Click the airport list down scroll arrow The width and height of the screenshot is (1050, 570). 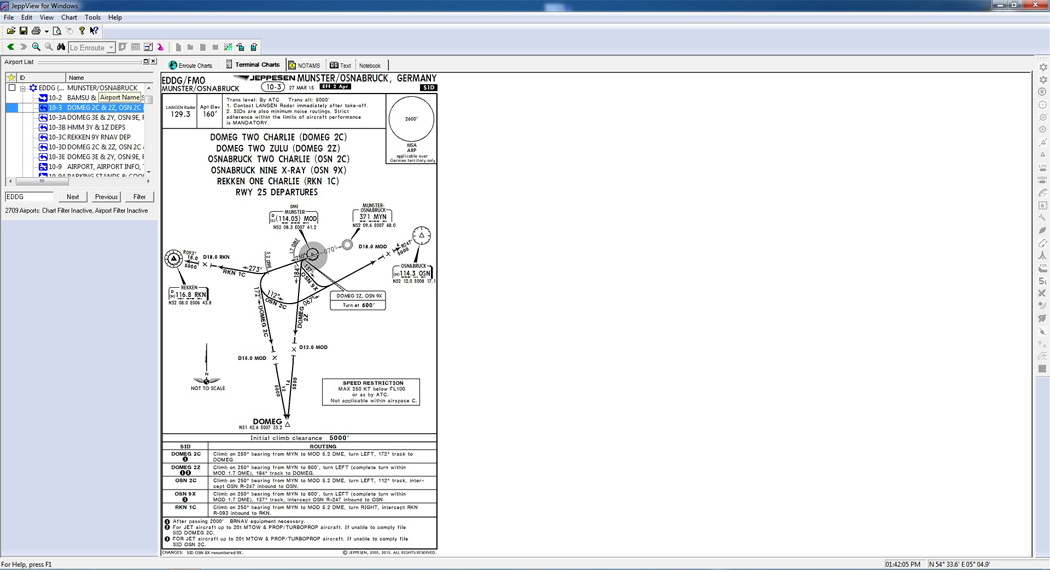coord(149,172)
